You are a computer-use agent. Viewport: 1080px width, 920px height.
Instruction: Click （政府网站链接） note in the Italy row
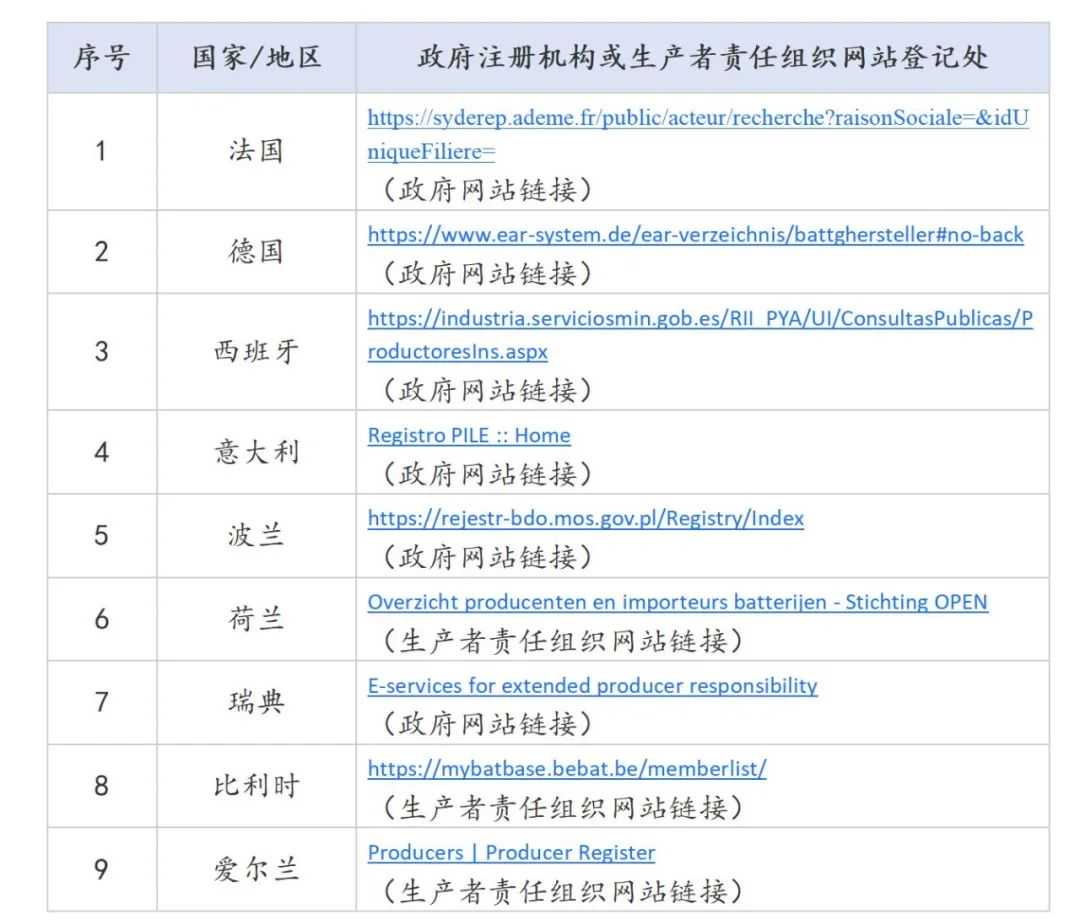488,474
